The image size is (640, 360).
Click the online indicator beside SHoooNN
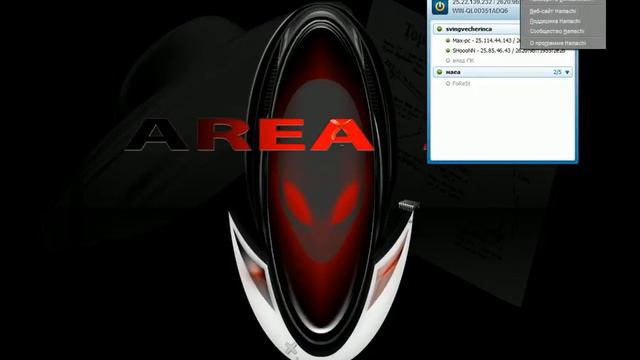coord(448,51)
